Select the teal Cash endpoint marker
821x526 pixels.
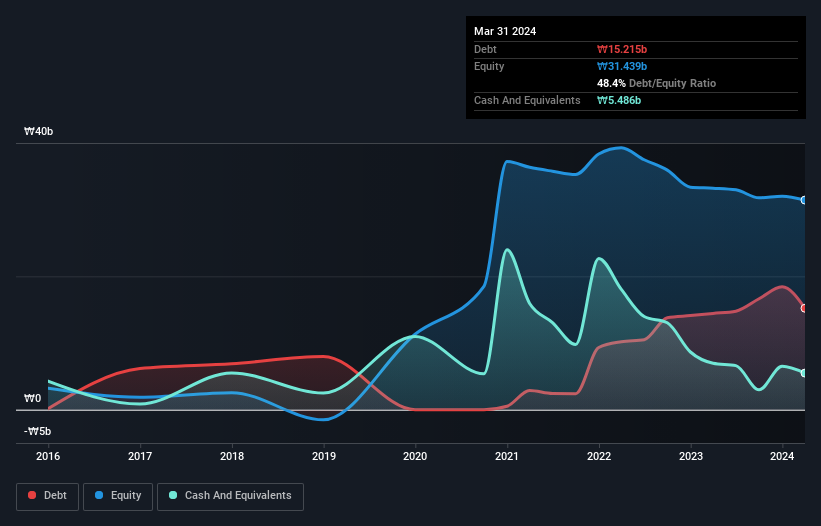(804, 373)
